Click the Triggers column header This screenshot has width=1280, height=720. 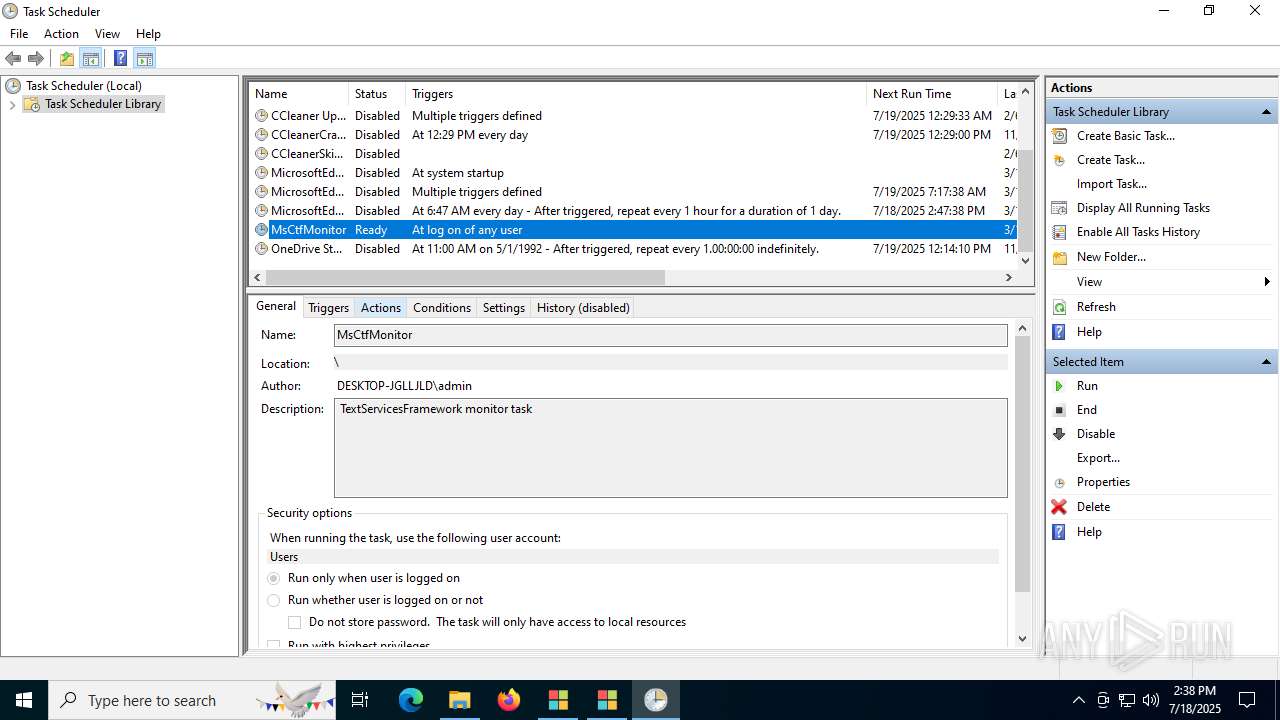coord(636,94)
